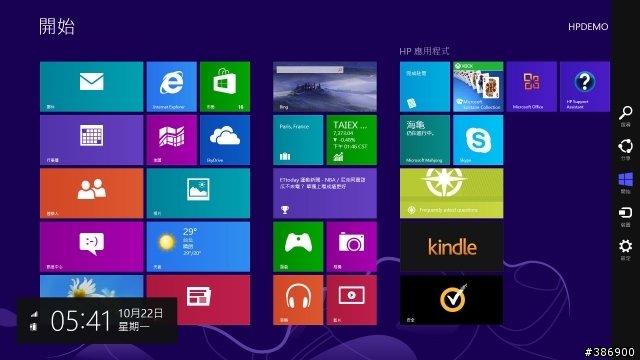Open the Calendar tile
The width and height of the screenshot is (640, 360).
tap(91, 140)
